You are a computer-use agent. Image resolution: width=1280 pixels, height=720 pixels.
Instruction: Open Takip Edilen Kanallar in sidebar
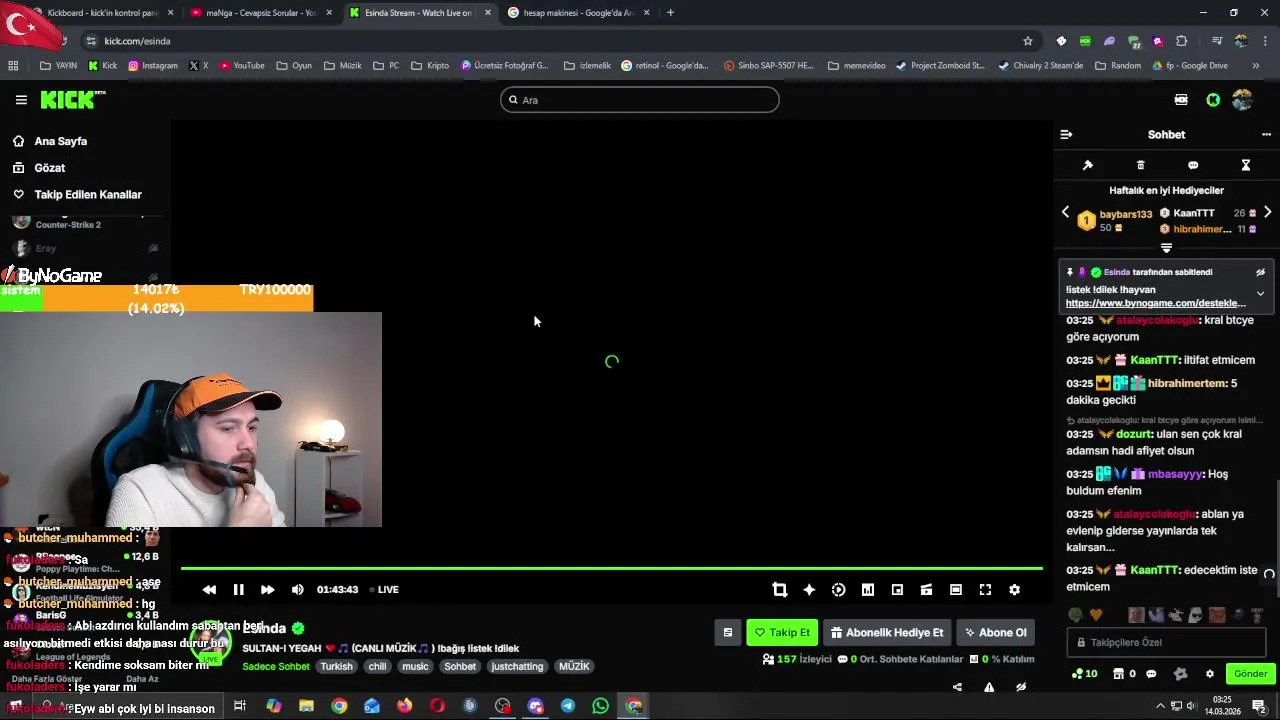coord(88,195)
